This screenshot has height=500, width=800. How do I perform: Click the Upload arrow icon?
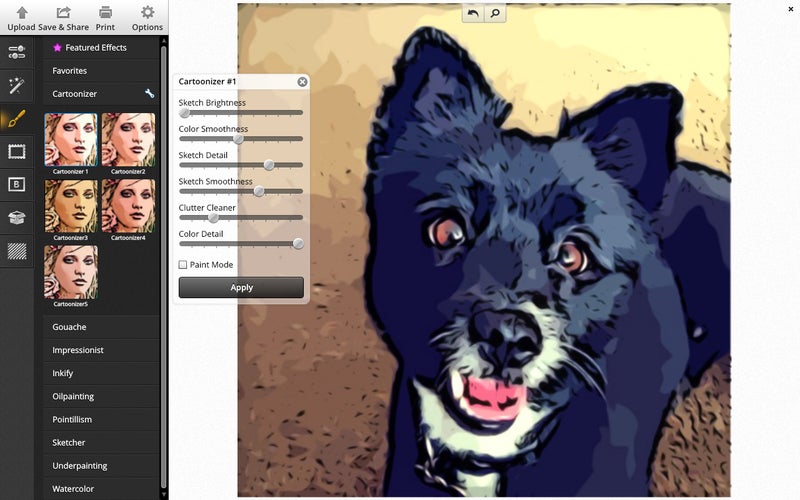click(21, 12)
